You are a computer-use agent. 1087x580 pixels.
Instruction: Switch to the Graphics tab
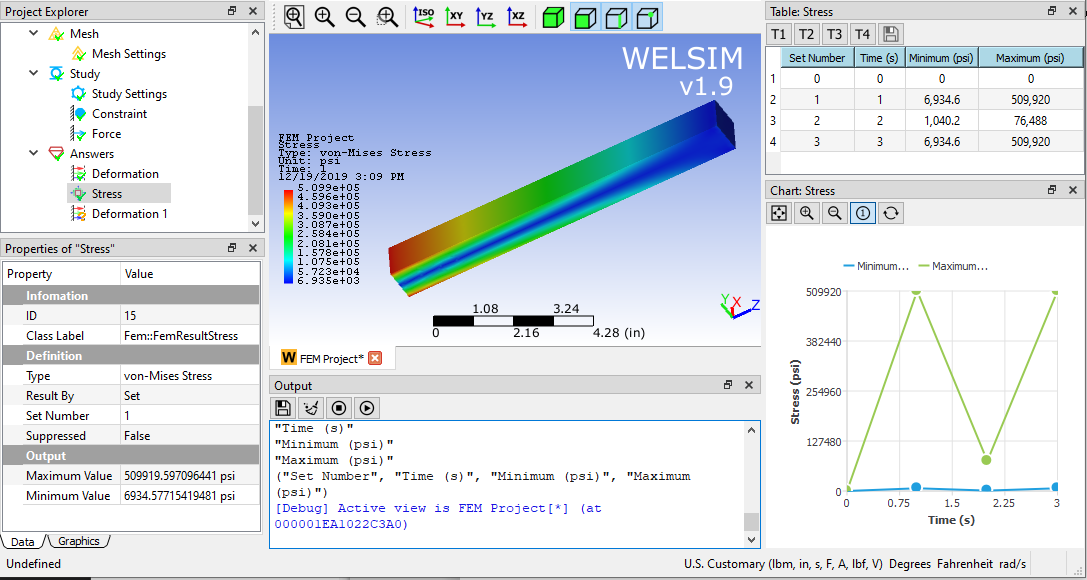[x=78, y=541]
